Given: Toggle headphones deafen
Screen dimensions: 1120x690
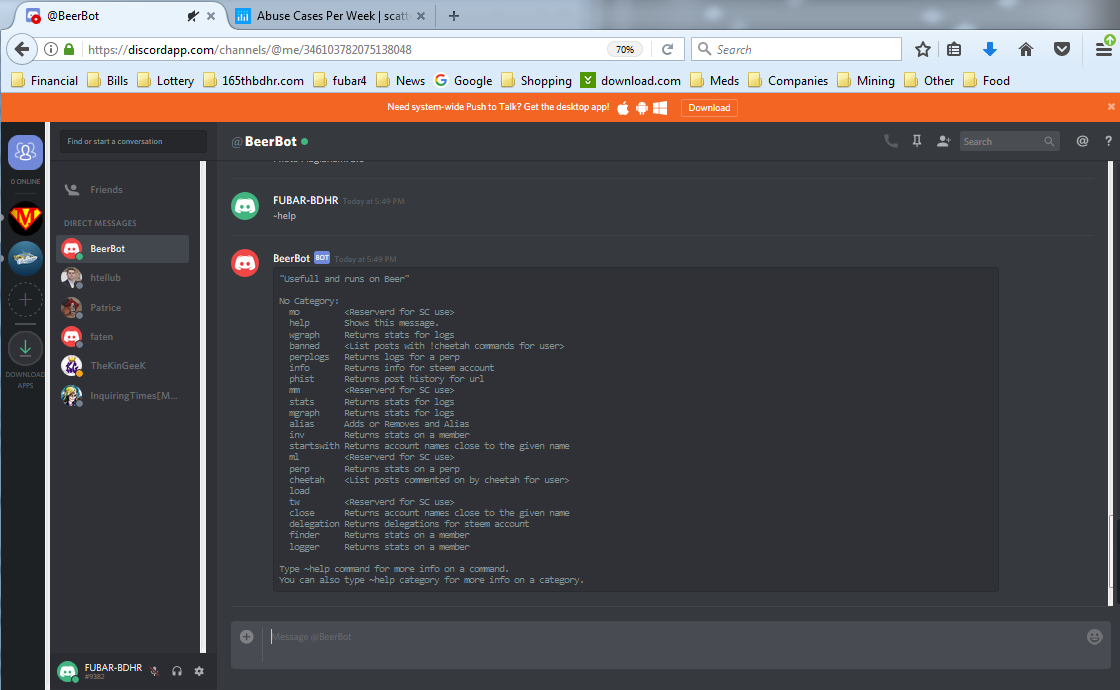Looking at the screenshot, I should (177, 671).
